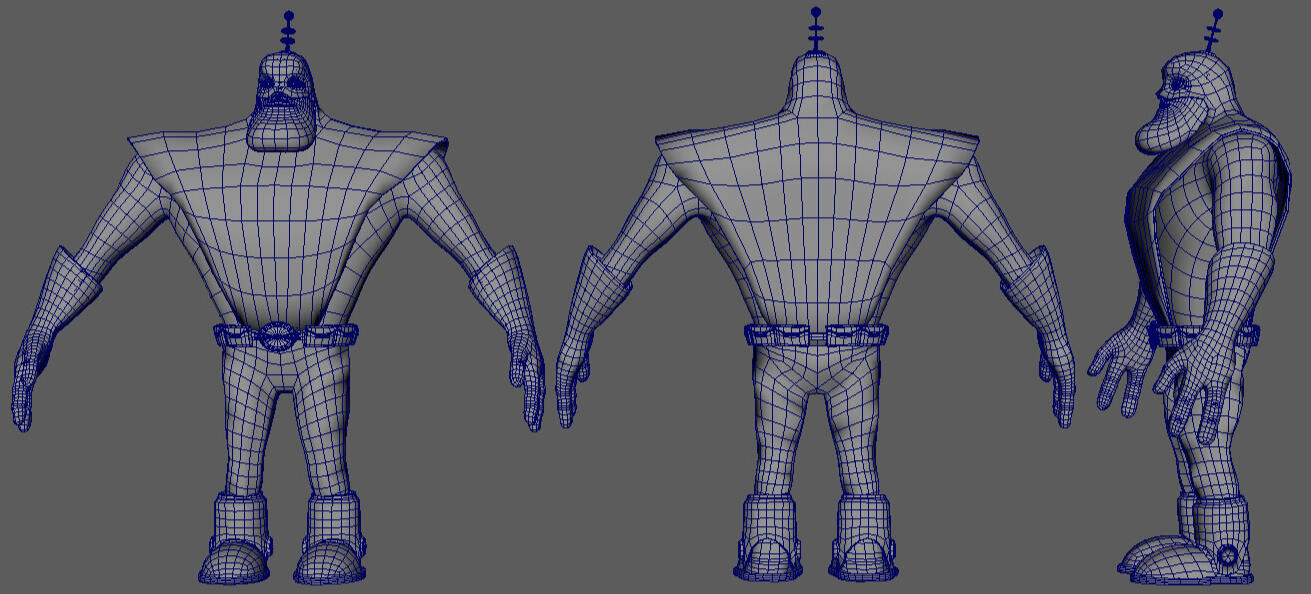This screenshot has width=1311, height=594.
Task: Select the back-view model's right-side boot
Action: [x=863, y=540]
